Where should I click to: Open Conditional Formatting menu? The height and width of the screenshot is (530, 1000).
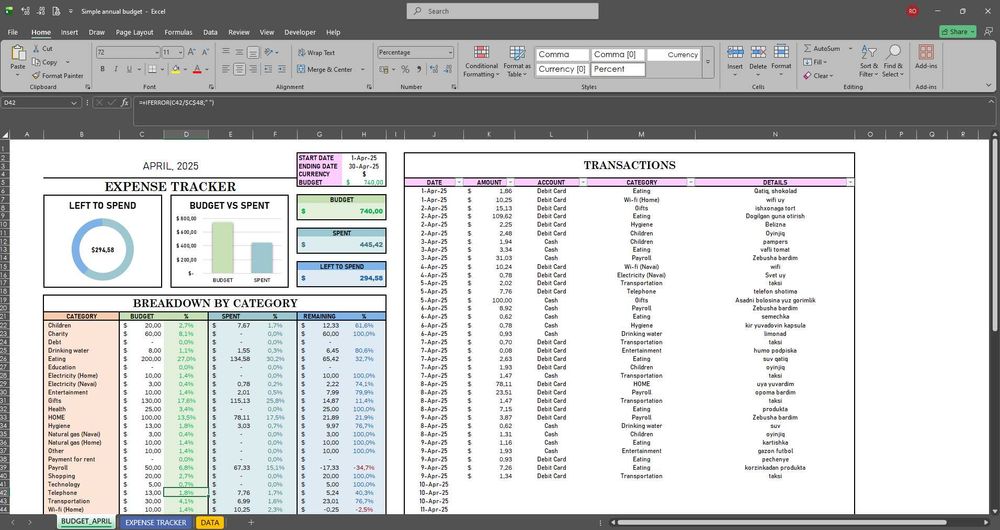[482, 61]
